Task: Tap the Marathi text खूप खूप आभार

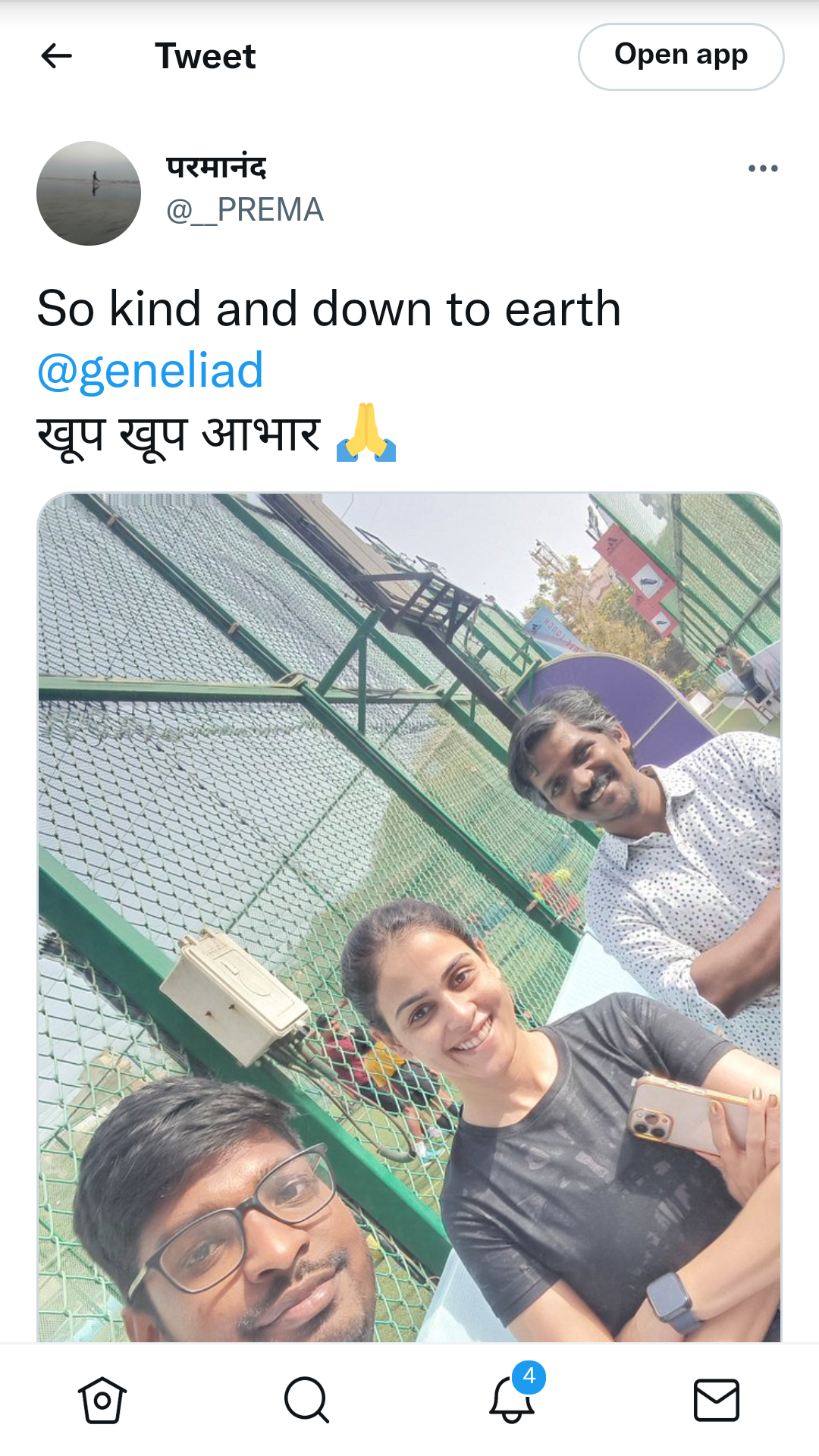Action: coord(179,435)
